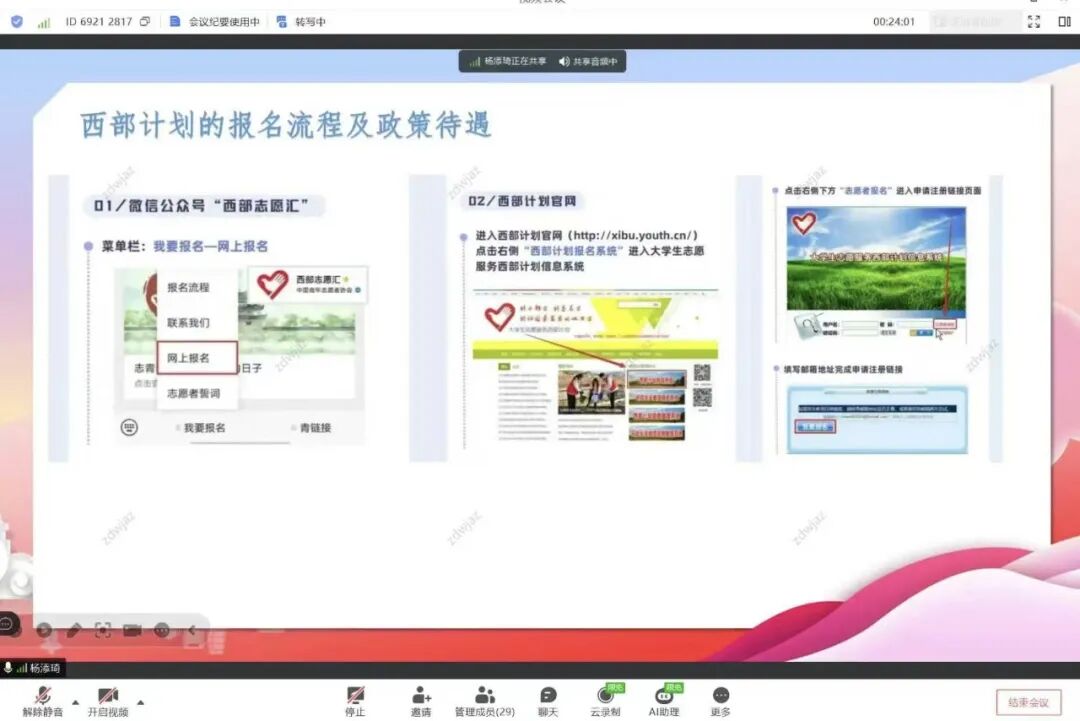Open the floating chat bubble icon

pyautogui.click(x=8, y=624)
